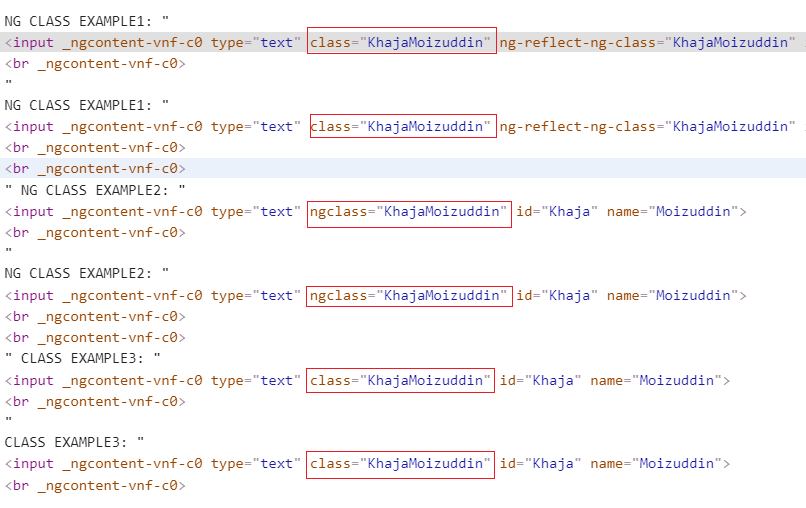Click NG CLASS EXAMPLE2 text without leading quote
The height and width of the screenshot is (508, 806).
tap(86, 273)
